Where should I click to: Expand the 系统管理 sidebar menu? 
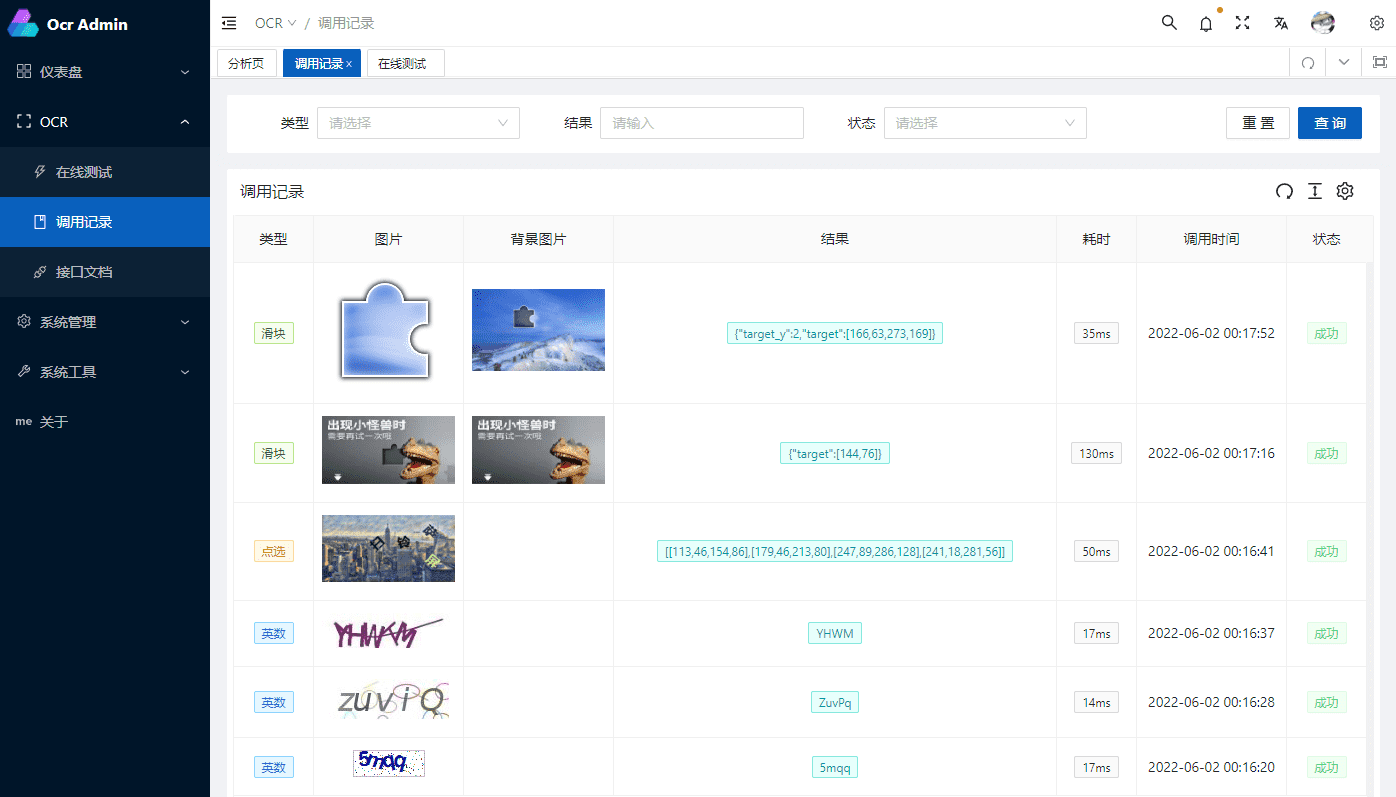coord(105,322)
